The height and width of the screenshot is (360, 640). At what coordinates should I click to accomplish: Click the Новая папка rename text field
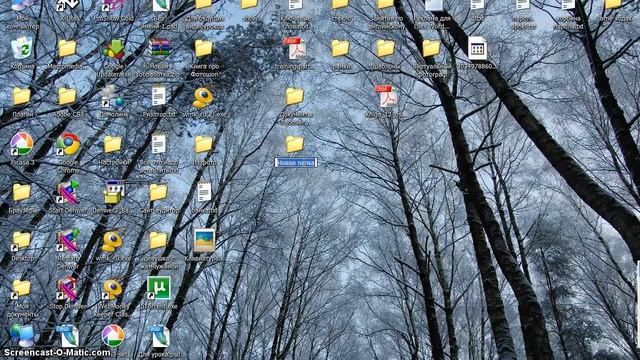coord(296,163)
